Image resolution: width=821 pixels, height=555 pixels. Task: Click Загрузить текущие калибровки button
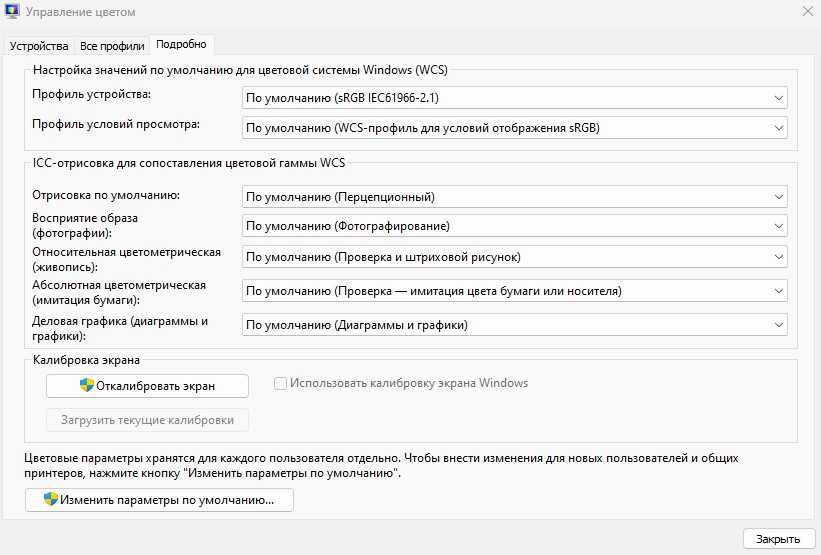pos(147,420)
